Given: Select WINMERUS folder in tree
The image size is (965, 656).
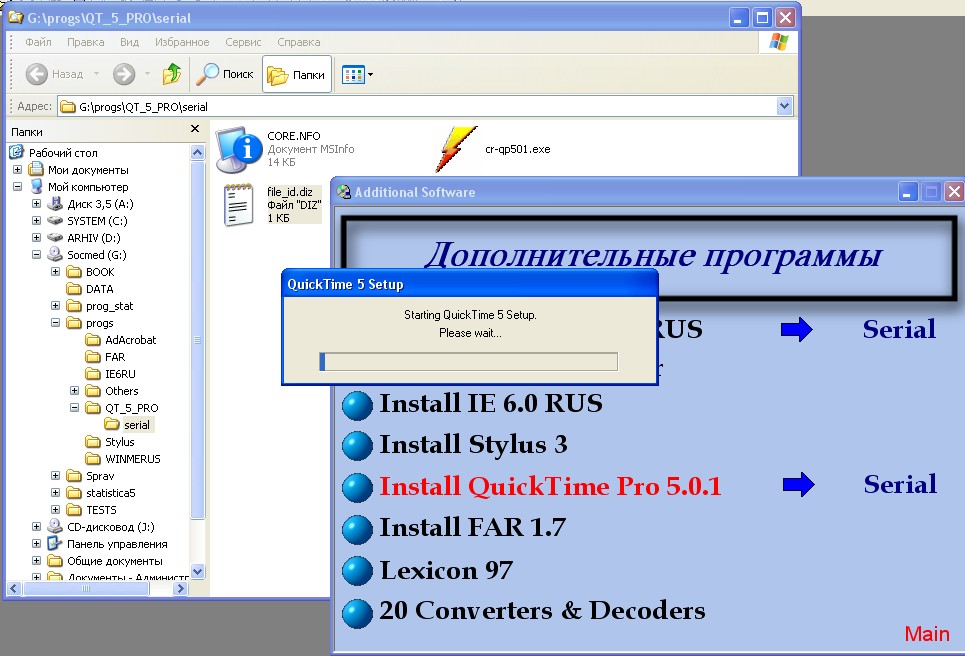Looking at the screenshot, I should click(x=124, y=459).
